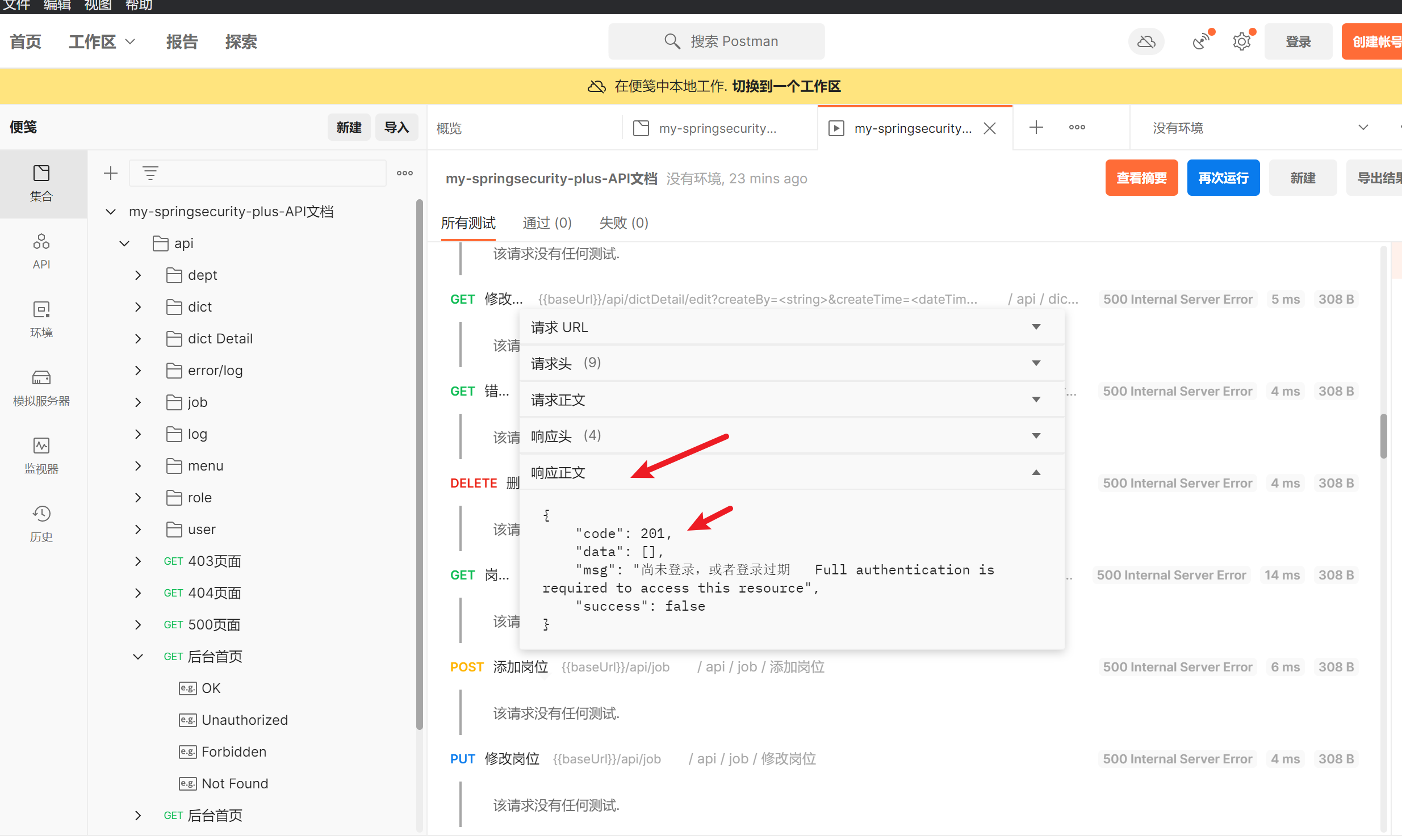Click the 再次运行 button
The image size is (1402, 840).
1223,178
